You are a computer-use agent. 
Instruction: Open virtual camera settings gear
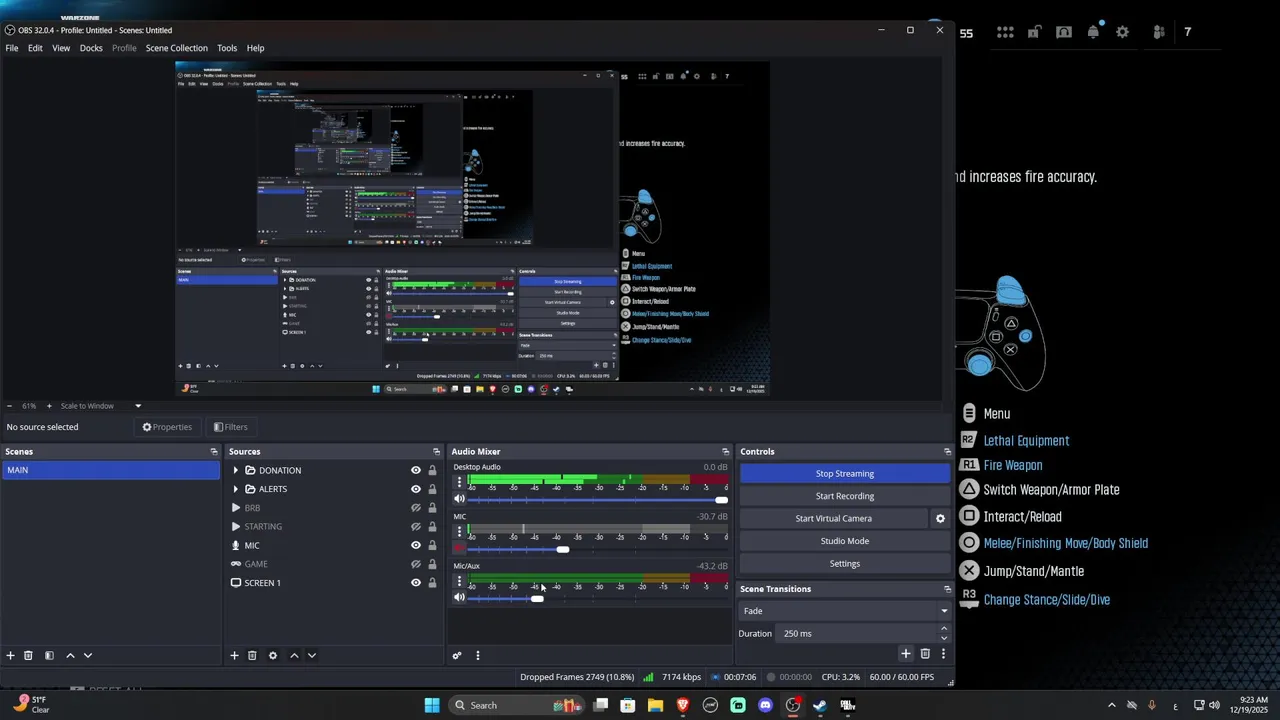pos(940,518)
